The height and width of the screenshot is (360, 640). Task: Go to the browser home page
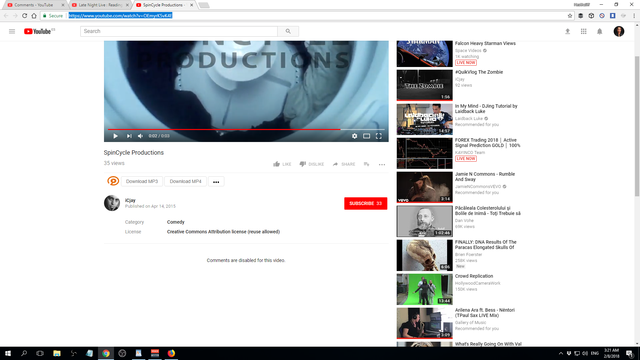[x=34, y=16]
